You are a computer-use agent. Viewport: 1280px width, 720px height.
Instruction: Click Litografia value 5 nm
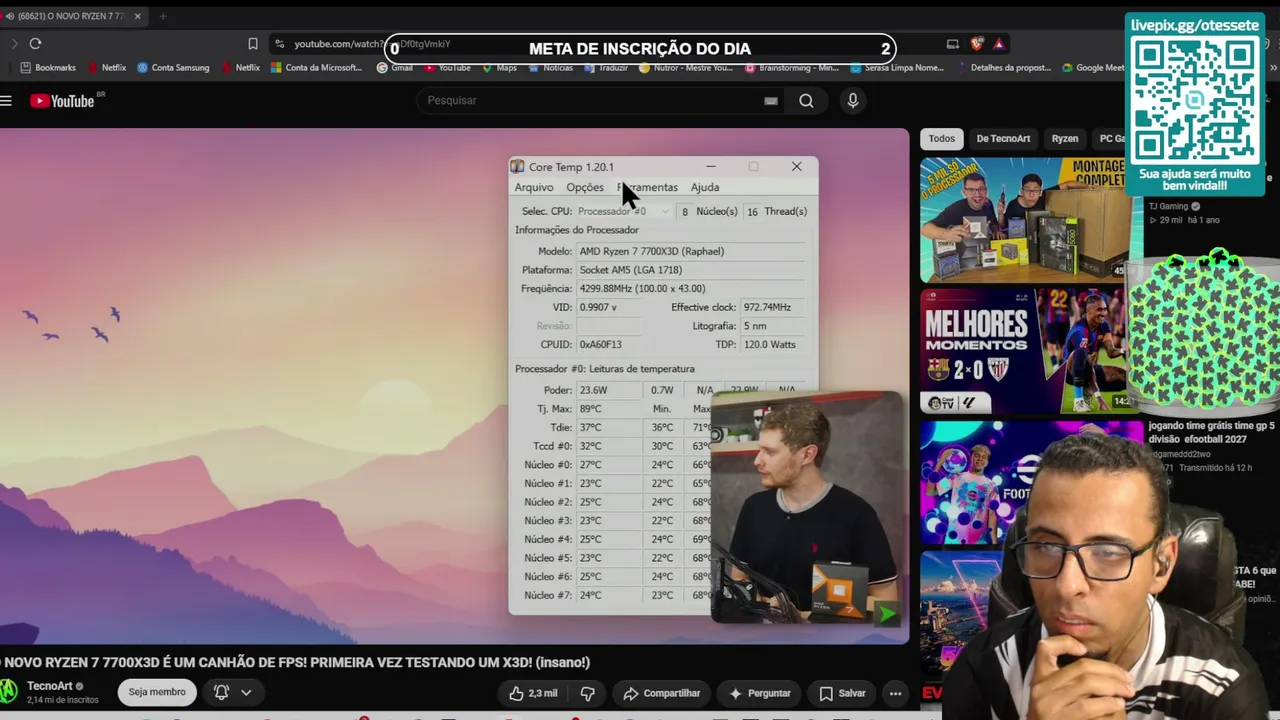point(756,326)
